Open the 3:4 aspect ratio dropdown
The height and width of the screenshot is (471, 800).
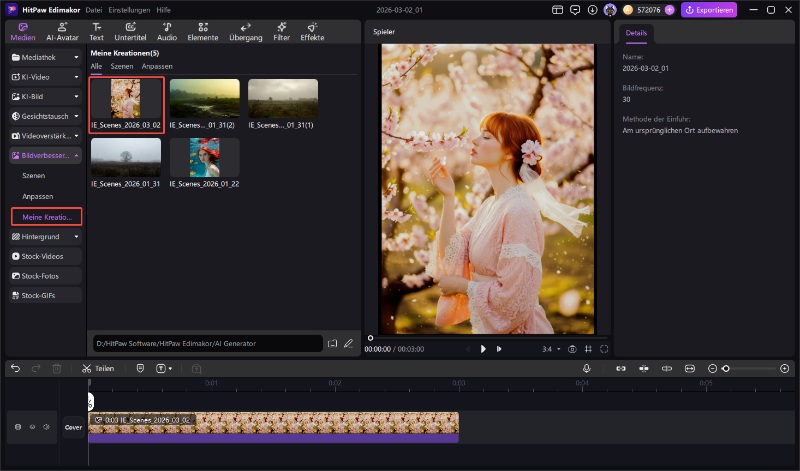tap(550, 349)
